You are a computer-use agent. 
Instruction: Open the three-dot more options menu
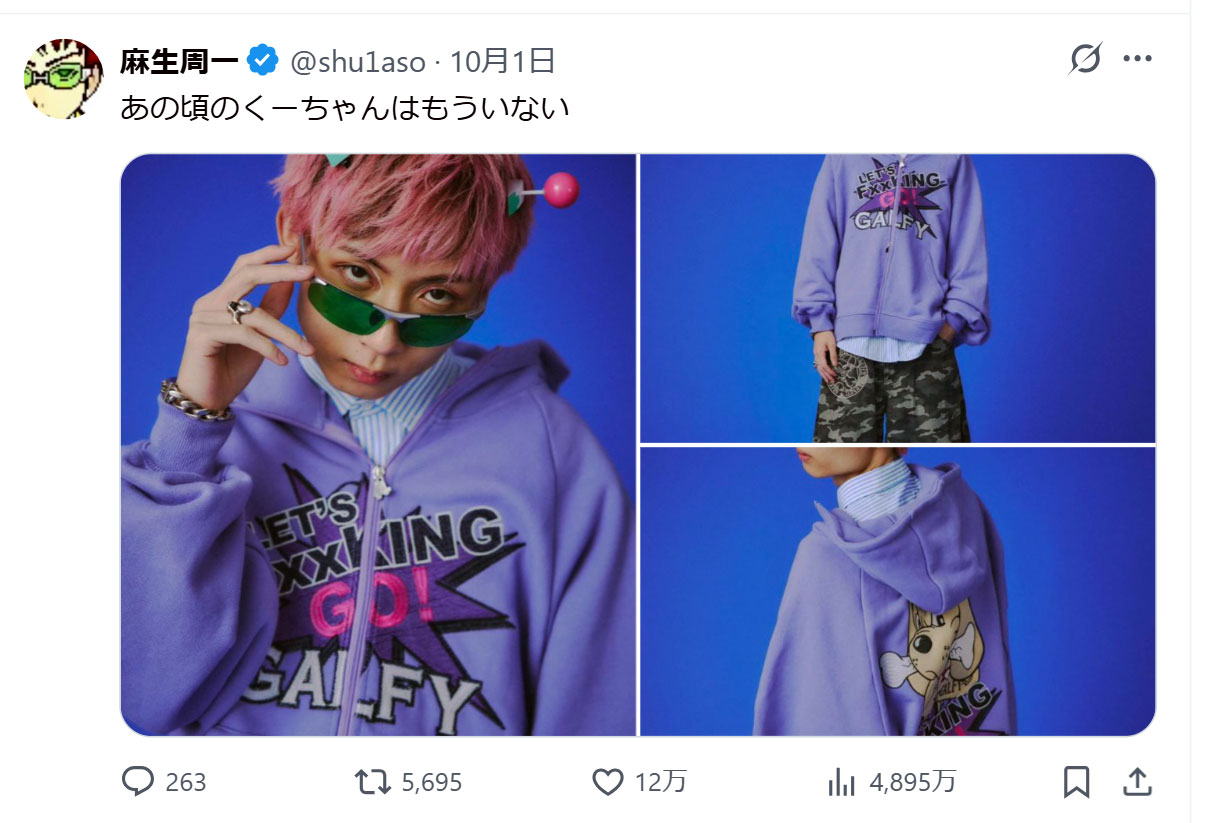coord(1138,60)
